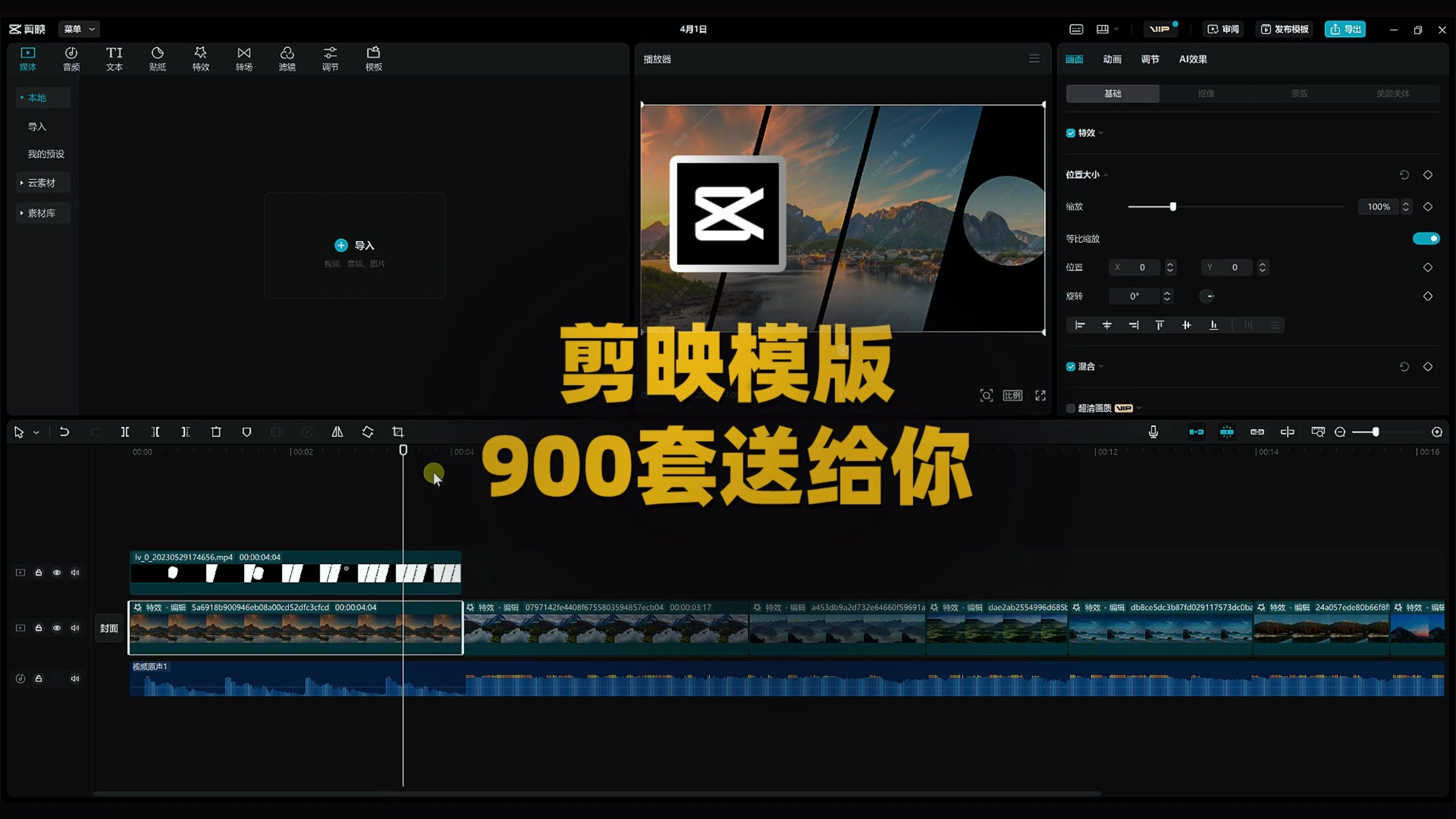
Task: Click the 导入 import button in media area
Action: click(354, 246)
